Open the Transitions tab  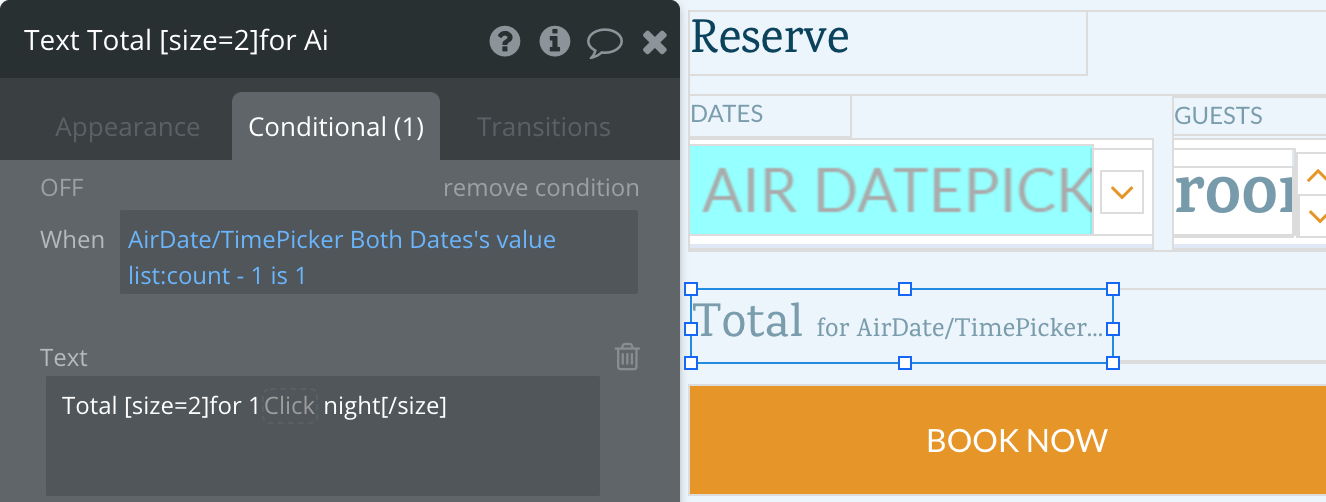point(544,127)
